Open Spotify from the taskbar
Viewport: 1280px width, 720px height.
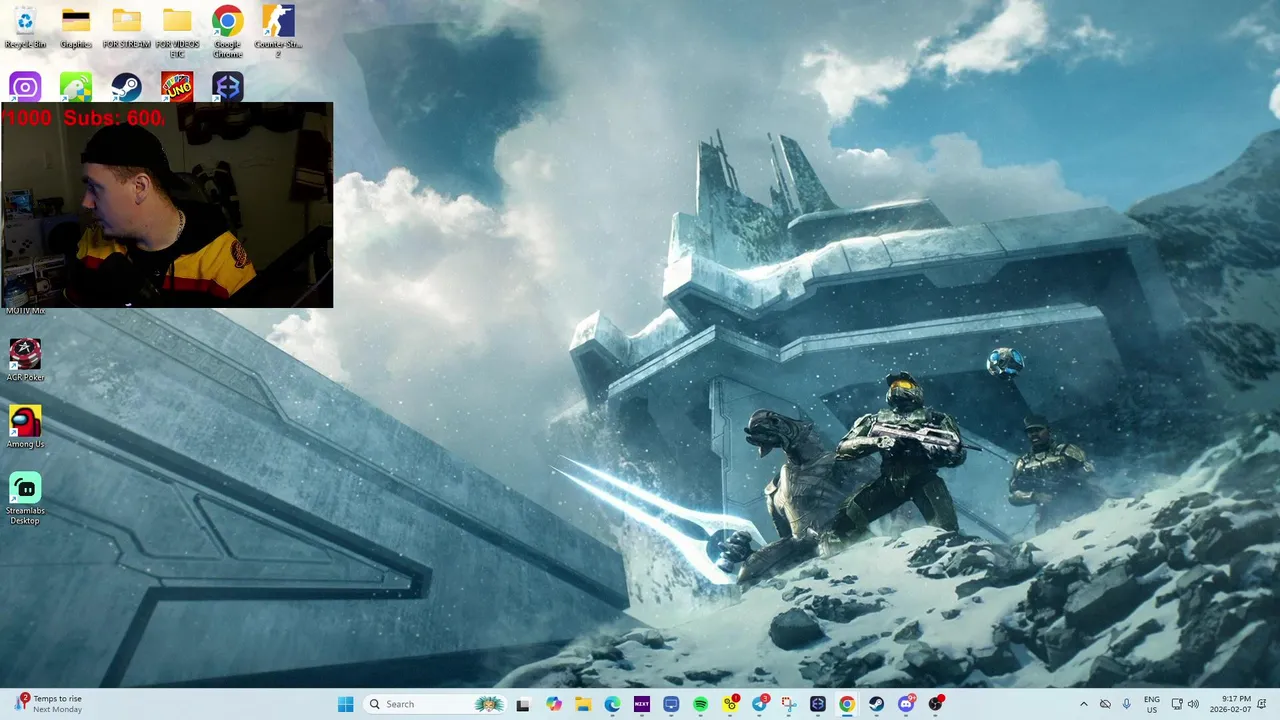pos(700,704)
